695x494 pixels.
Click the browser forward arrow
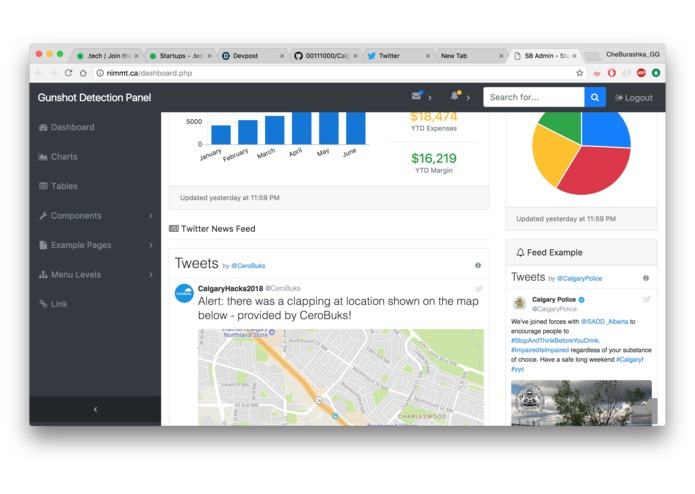54,73
